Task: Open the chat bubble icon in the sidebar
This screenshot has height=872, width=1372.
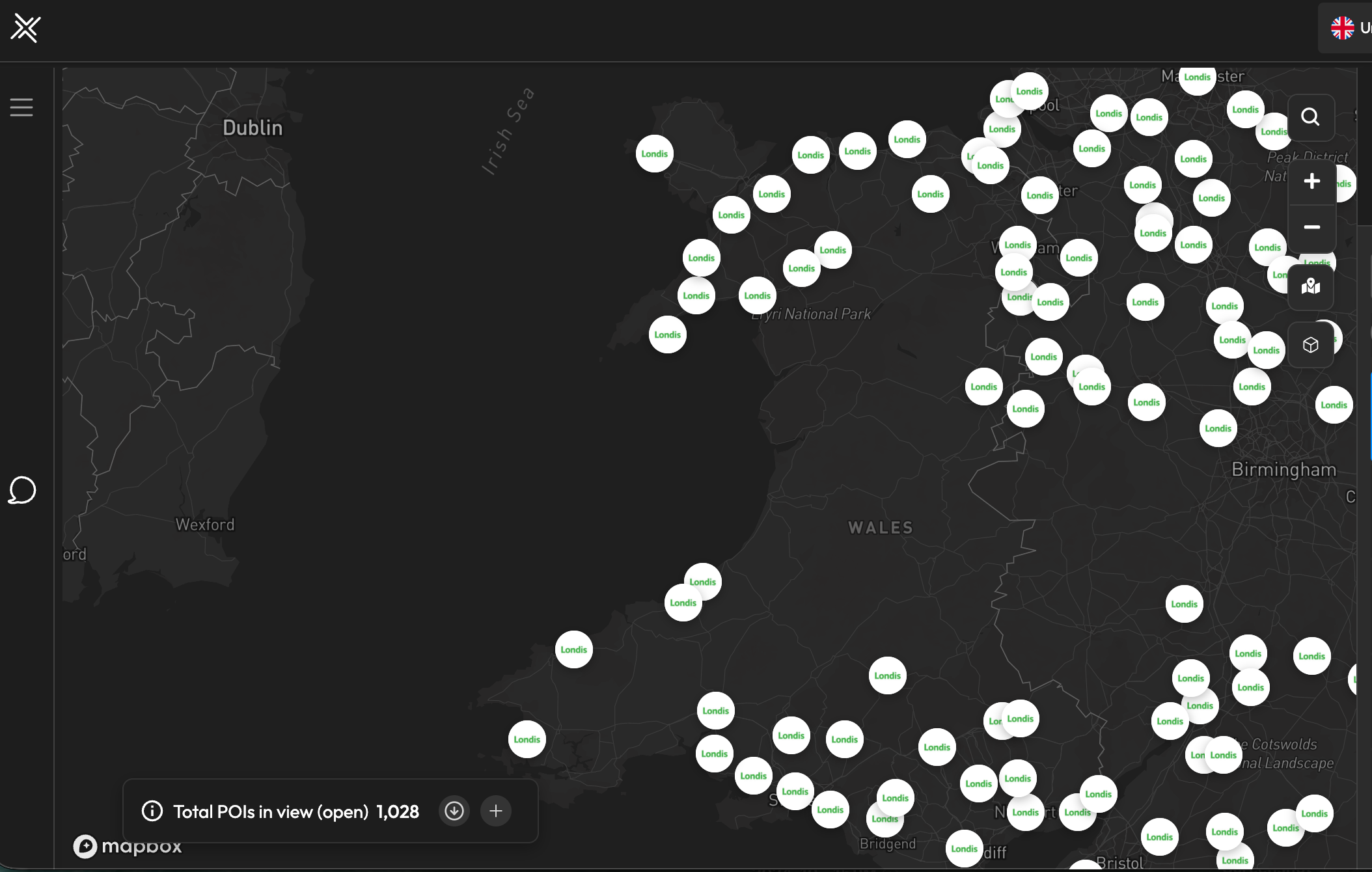Action: point(22,491)
